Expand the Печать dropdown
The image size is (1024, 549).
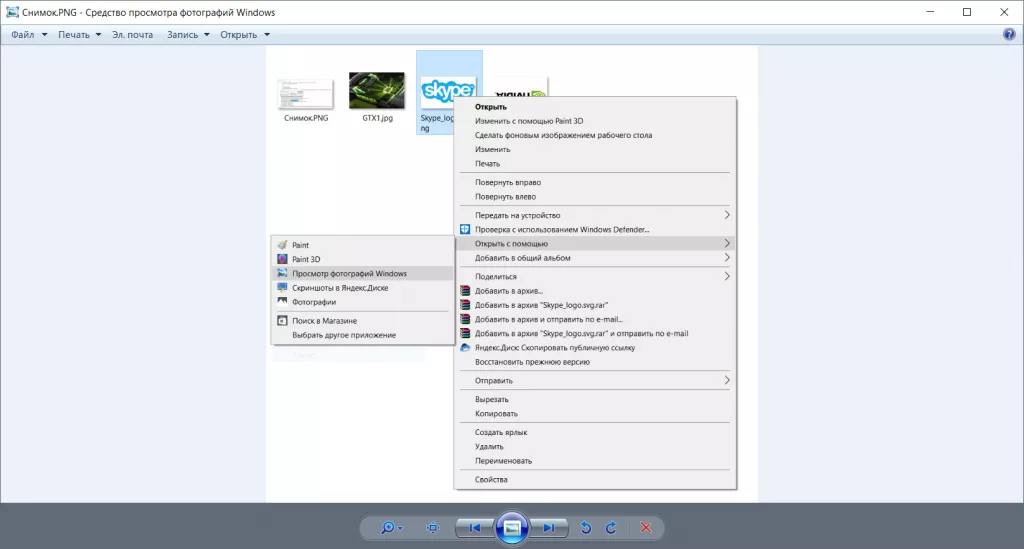[x=79, y=35]
